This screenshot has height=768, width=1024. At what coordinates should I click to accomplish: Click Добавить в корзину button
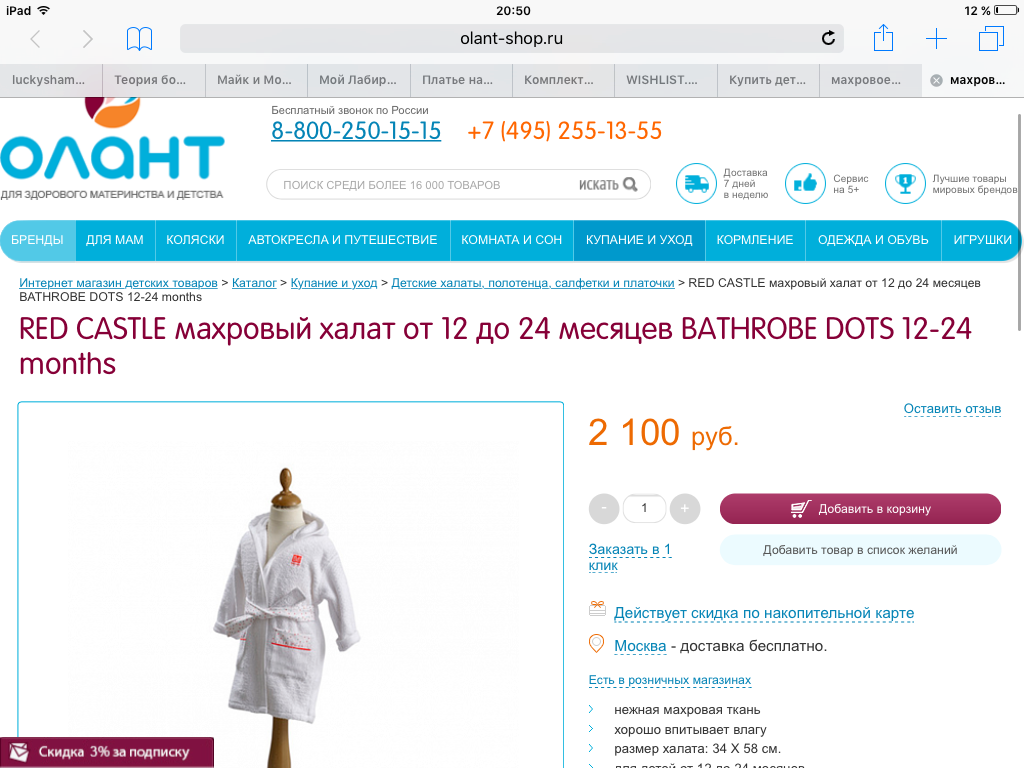860,509
